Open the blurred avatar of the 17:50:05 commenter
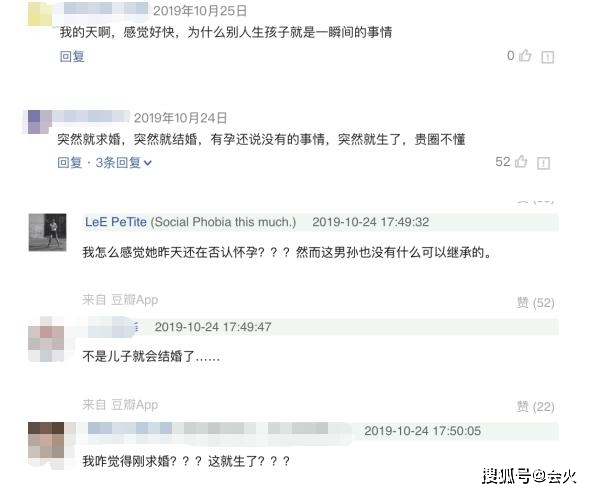Viewport: 591px width, 493px height. pos(46,445)
